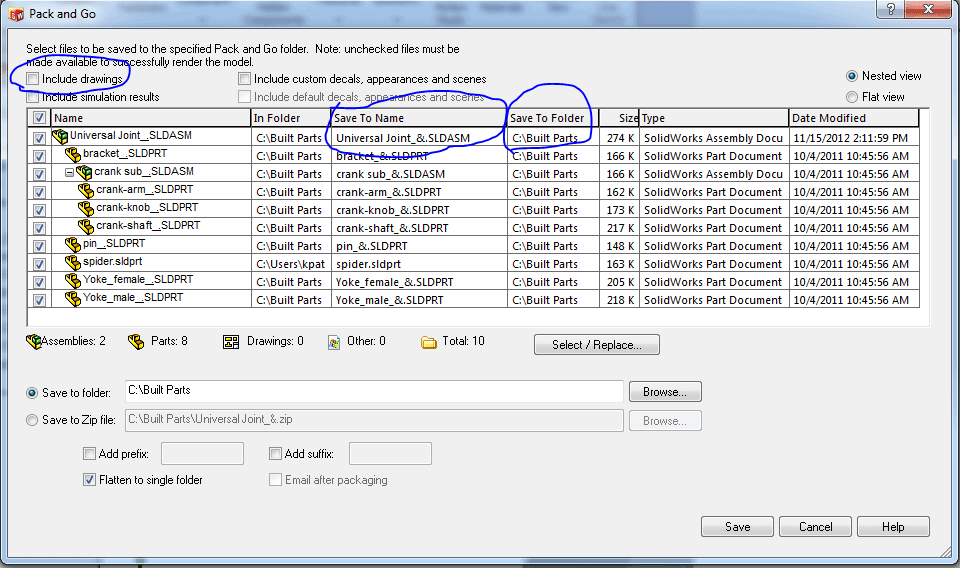
Task: Click the crank-knob part icon
Action: [86, 208]
